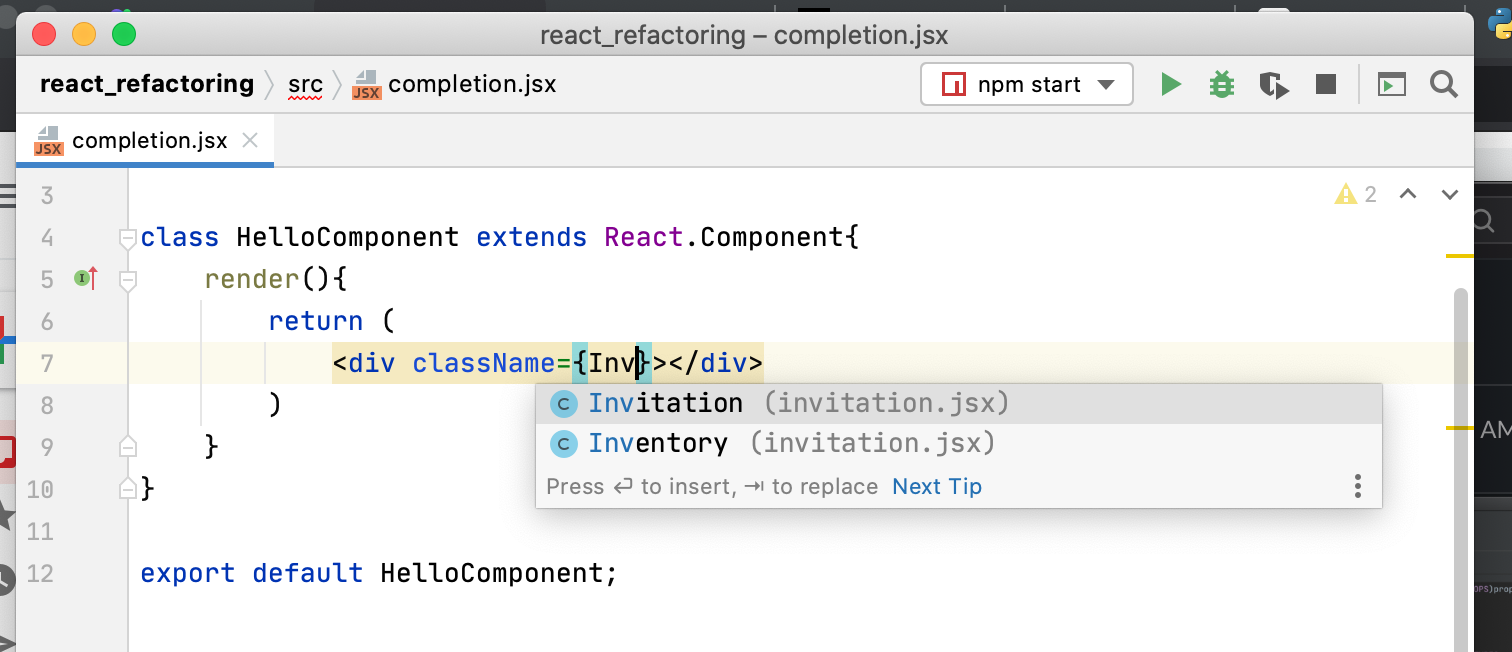The height and width of the screenshot is (652, 1512).
Task: Open Search Everywhere magnifier icon
Action: pos(1443,85)
